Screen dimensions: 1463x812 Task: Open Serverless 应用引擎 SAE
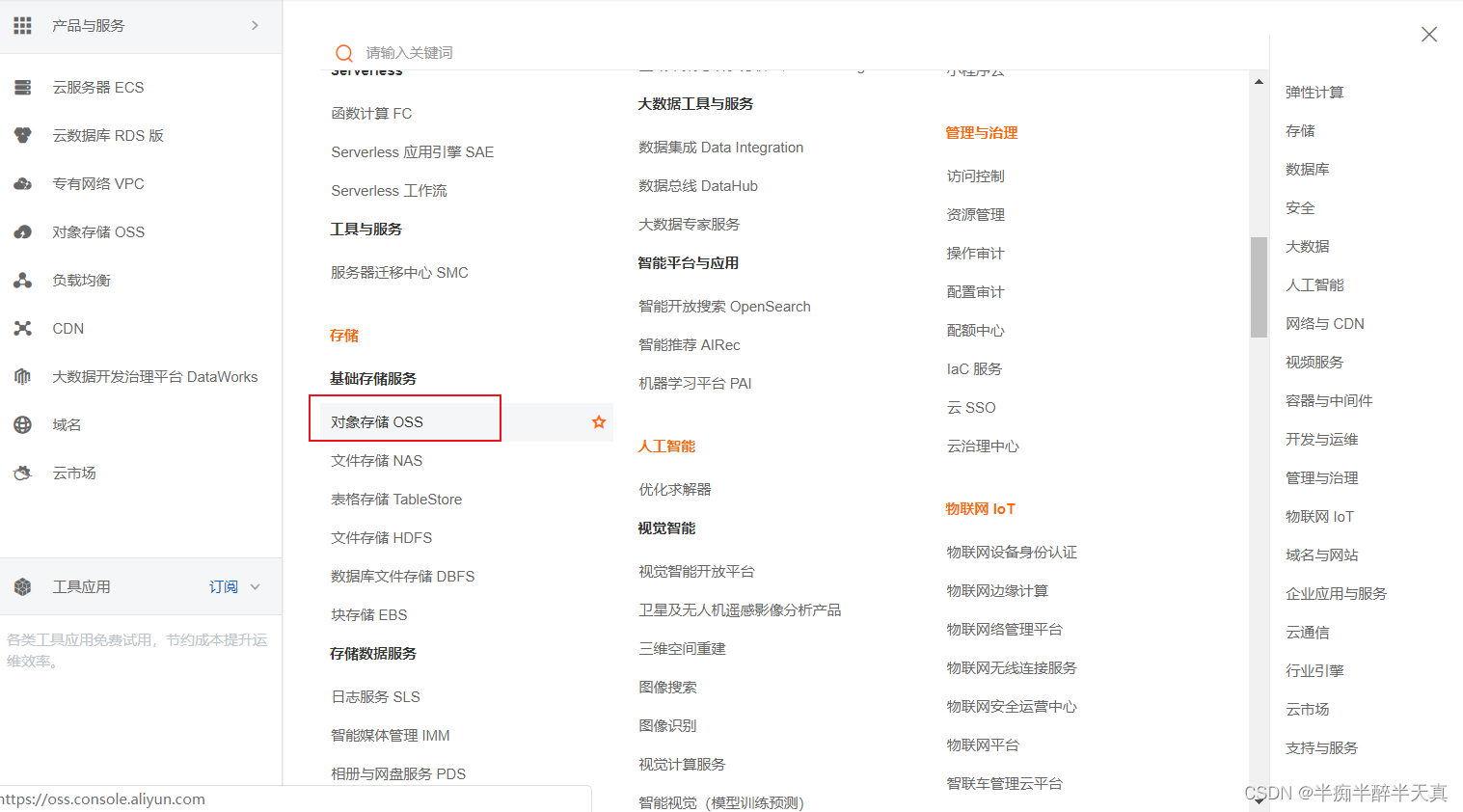tap(413, 151)
